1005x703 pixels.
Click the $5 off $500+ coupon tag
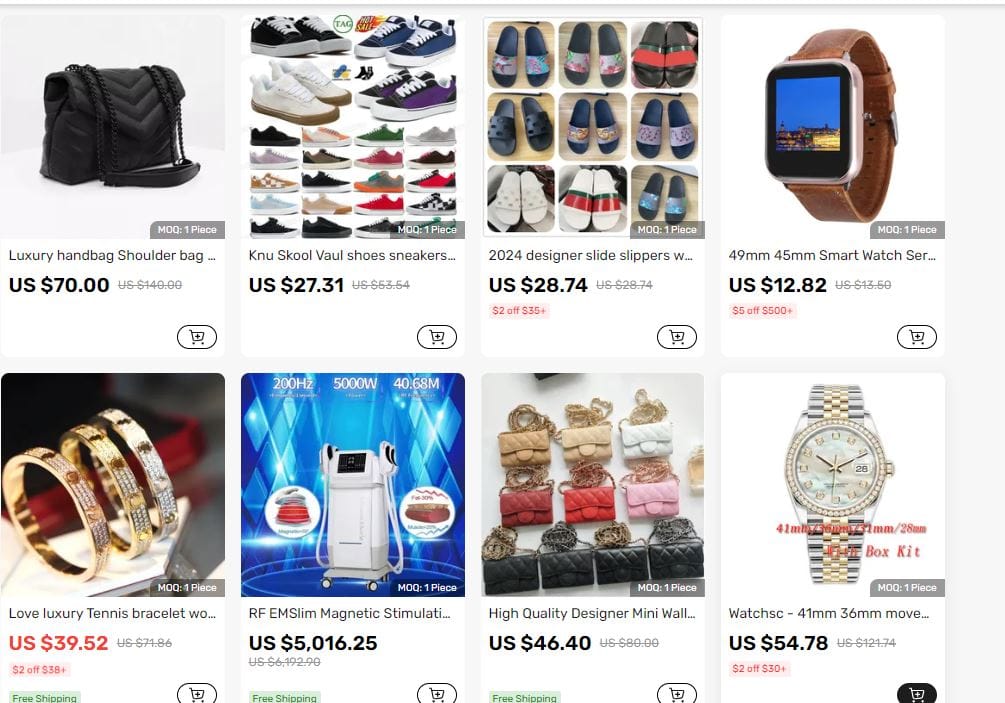point(762,311)
